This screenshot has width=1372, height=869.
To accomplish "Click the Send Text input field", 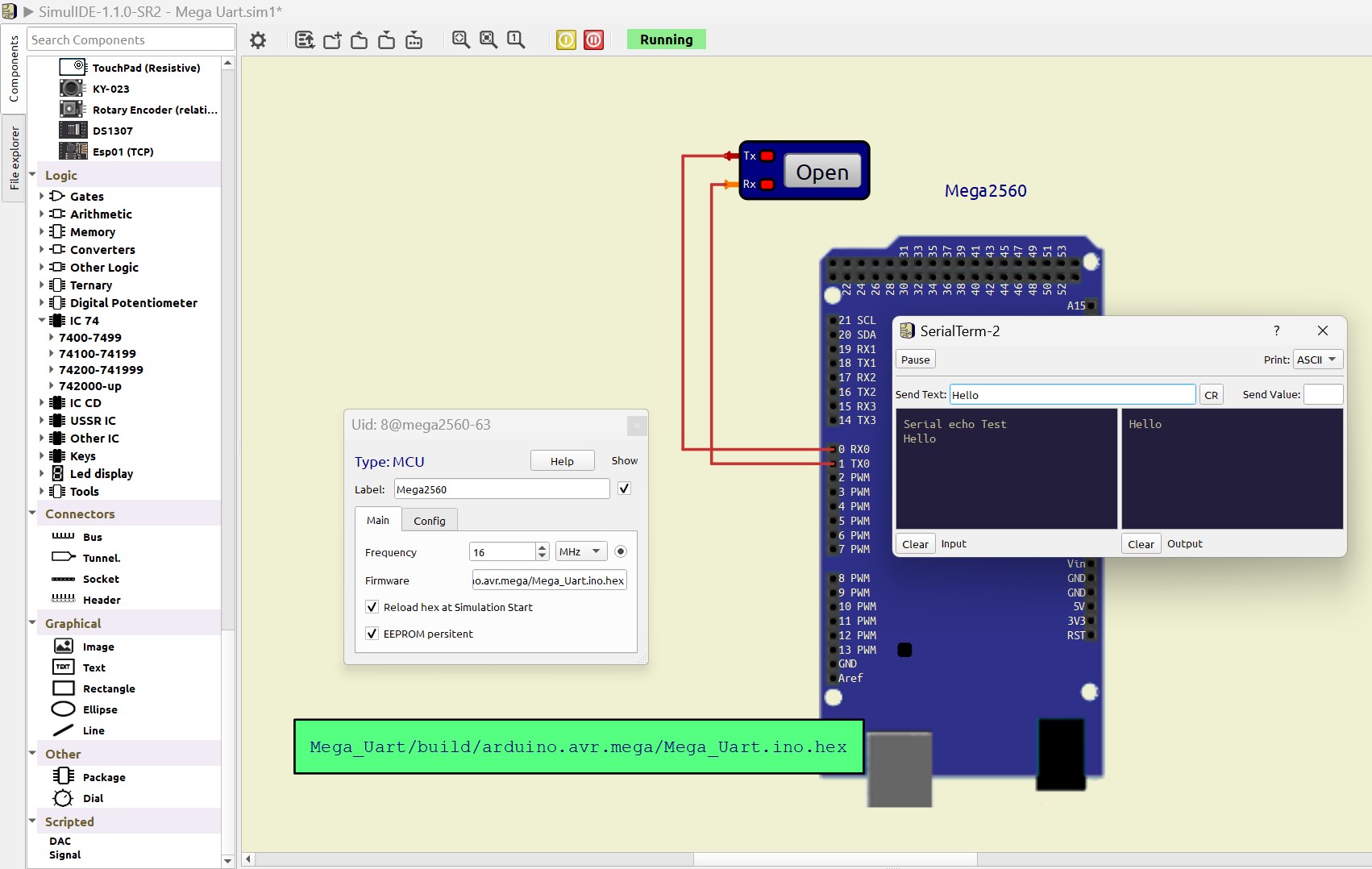I will tap(1071, 394).
